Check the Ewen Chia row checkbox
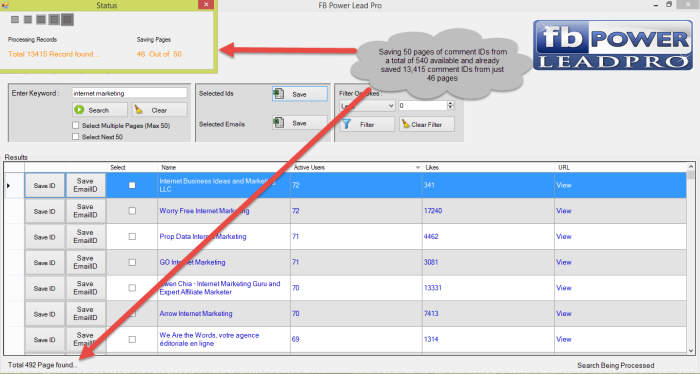This screenshot has height=374, width=700. tap(132, 288)
